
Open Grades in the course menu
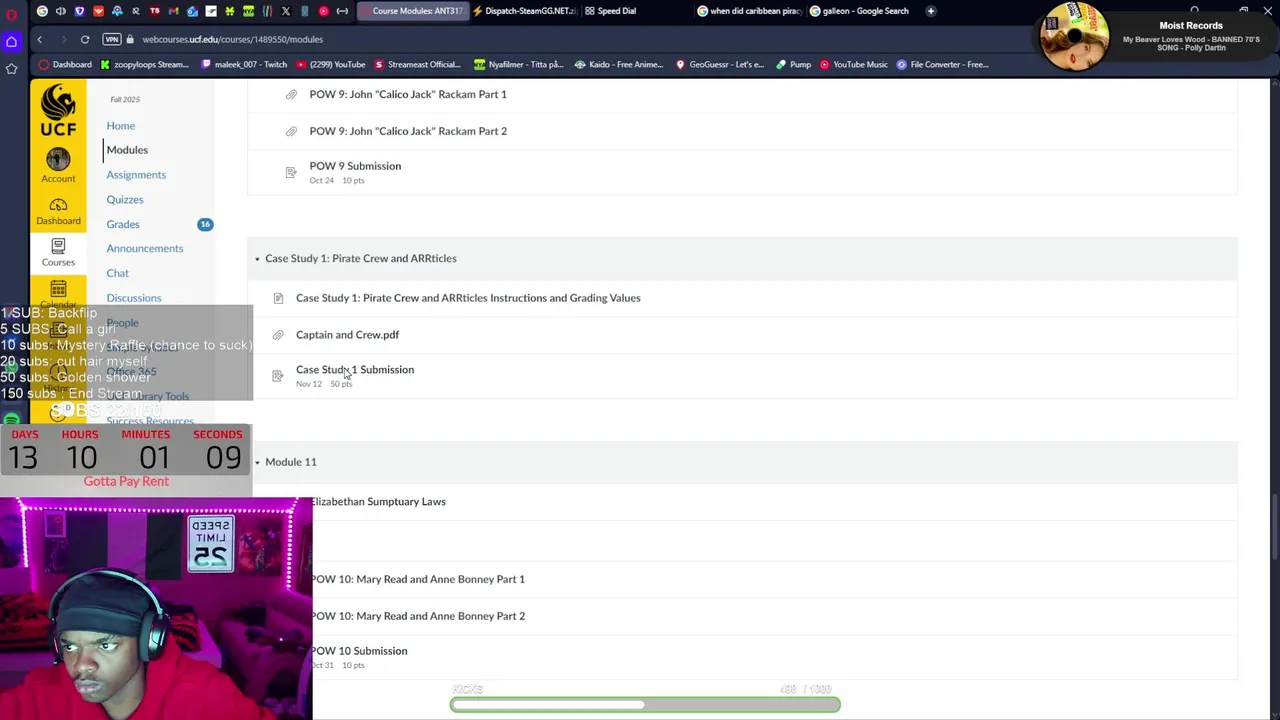123,224
